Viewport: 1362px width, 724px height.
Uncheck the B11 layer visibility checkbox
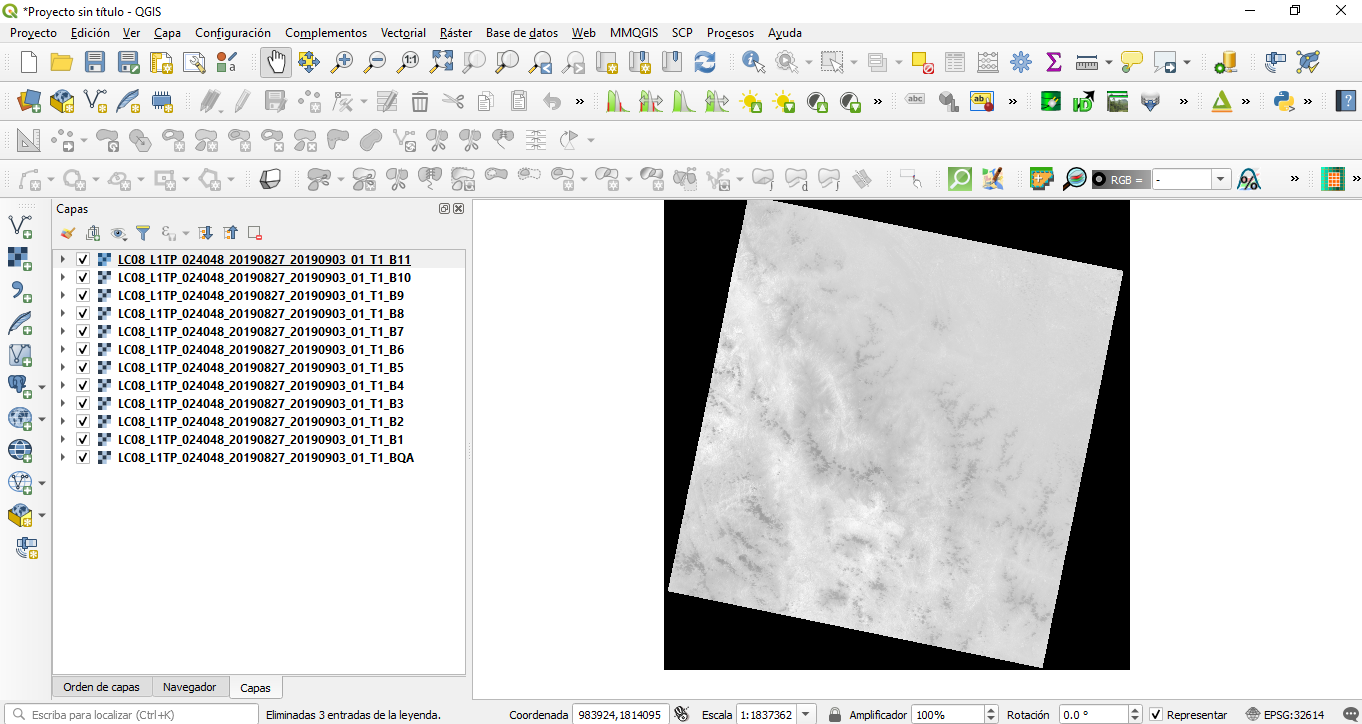coord(83,260)
